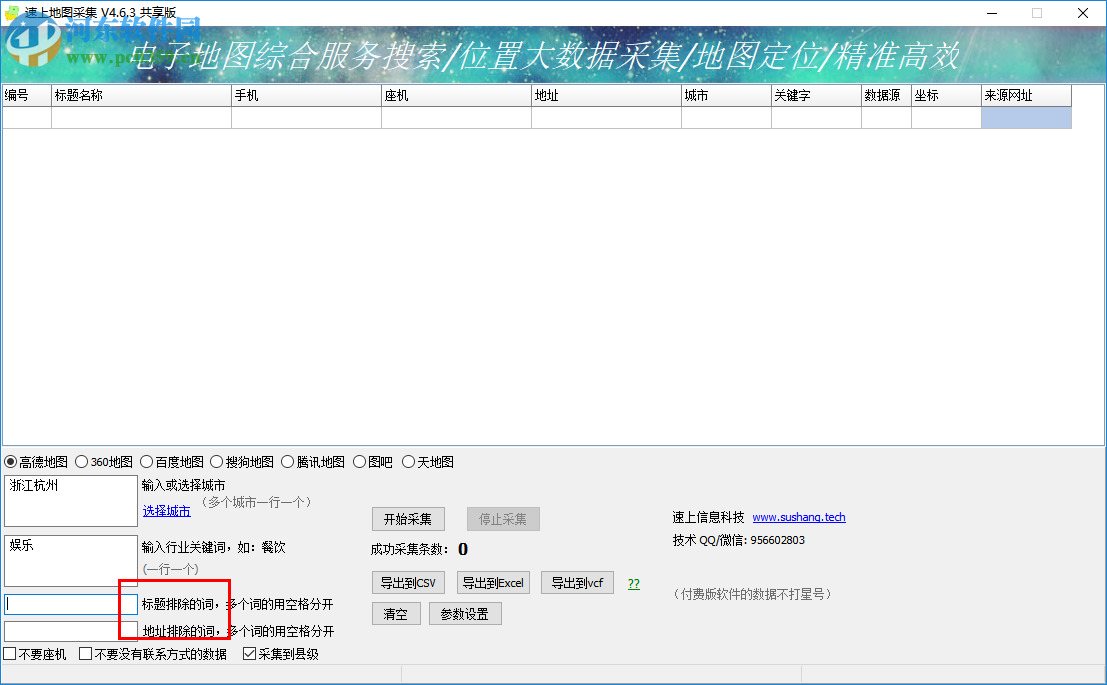This screenshot has width=1107, height=685.
Task: Click the 停止采集 button
Action: tap(502, 518)
